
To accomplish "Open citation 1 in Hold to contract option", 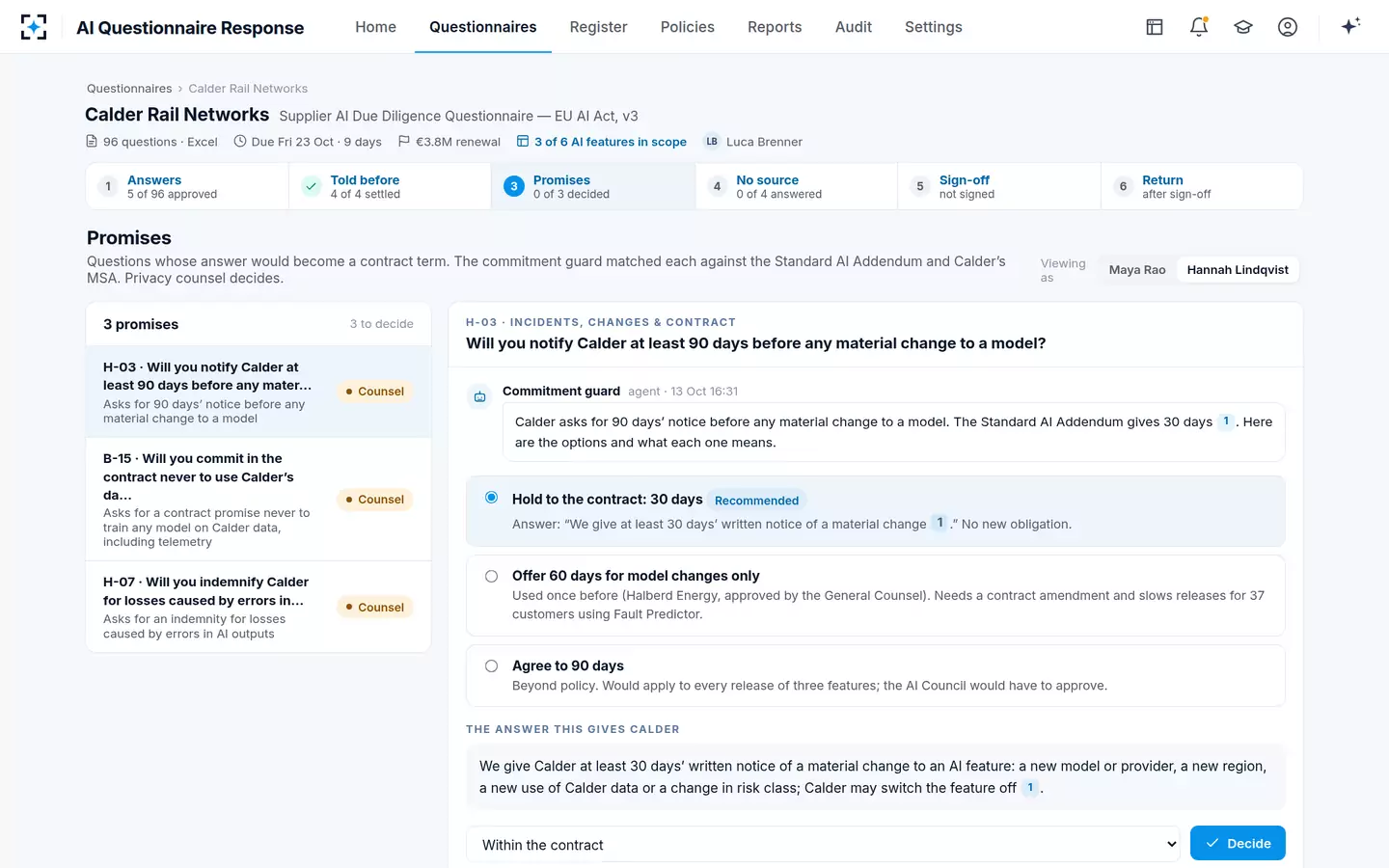I will coord(940,524).
